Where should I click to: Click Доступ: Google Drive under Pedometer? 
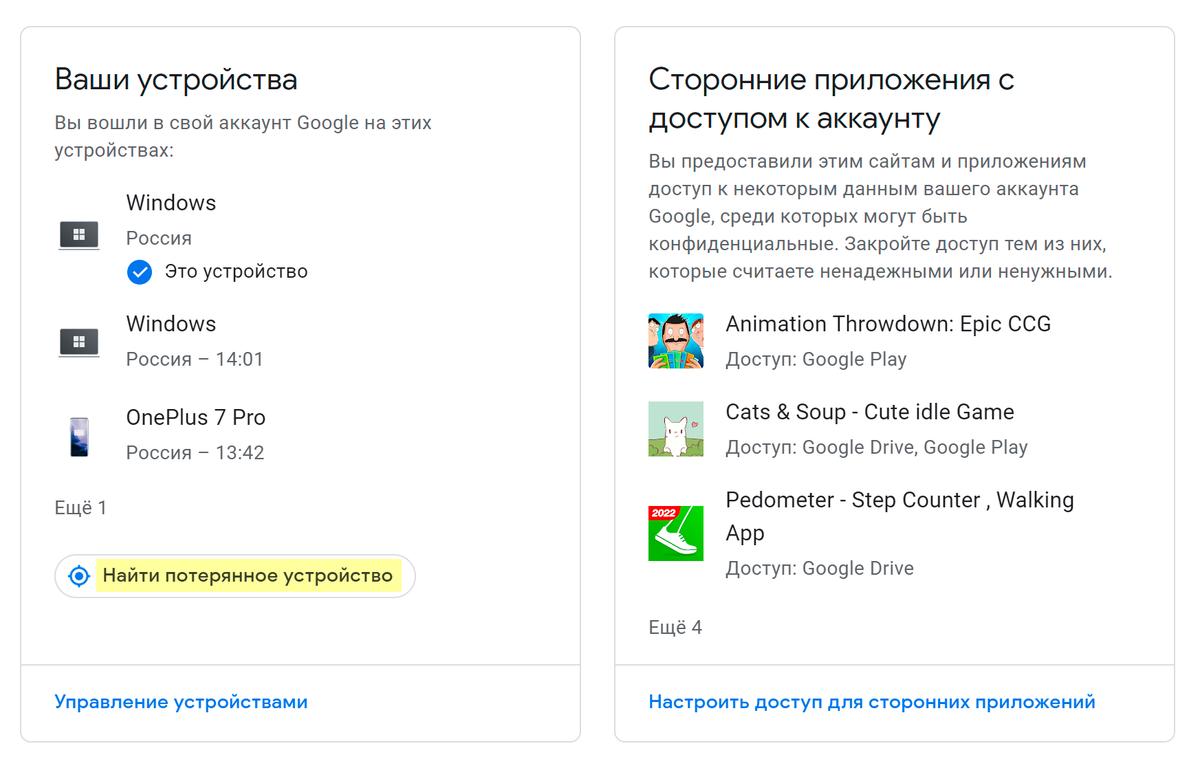click(820, 568)
